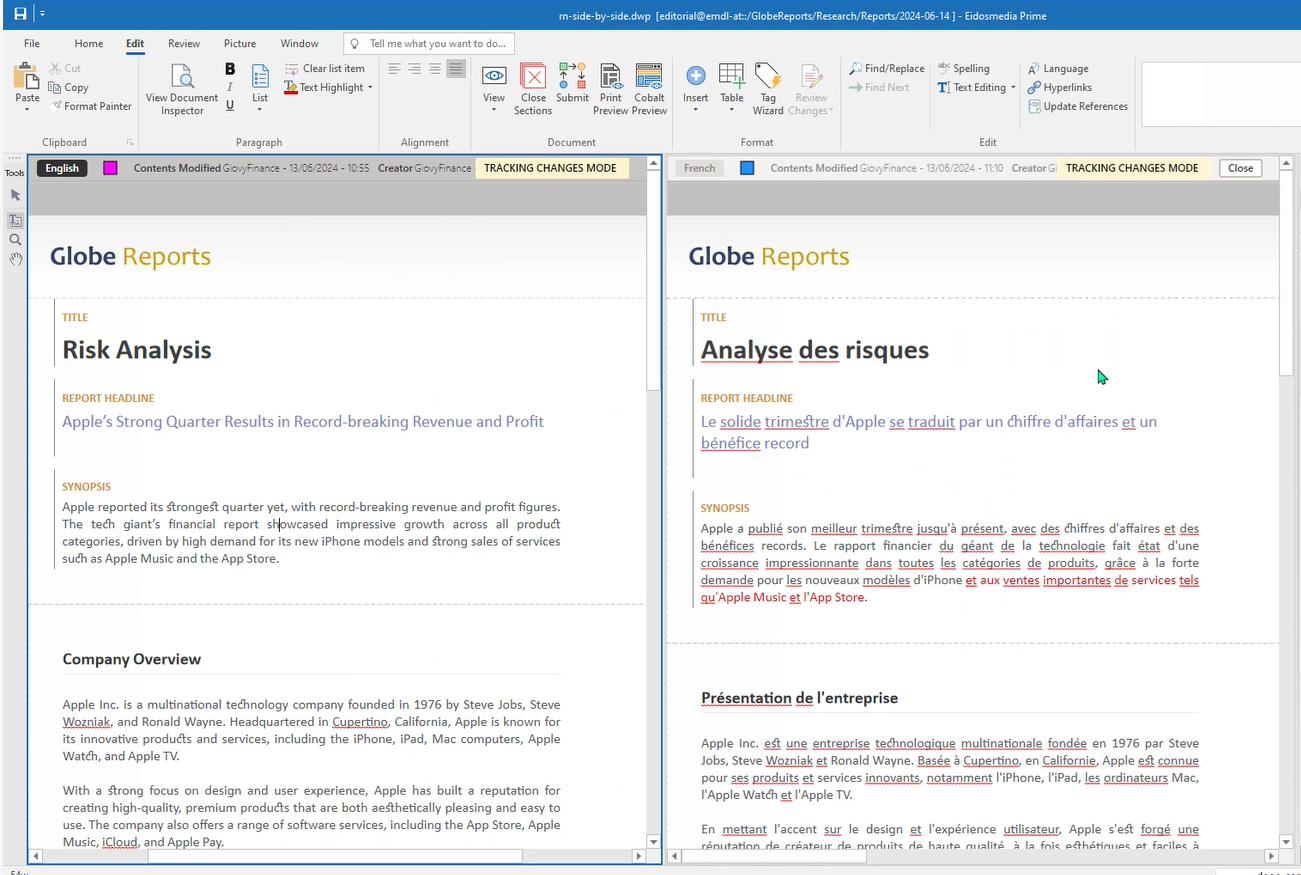
Task: Launch the Tag Wizard
Action: (768, 89)
